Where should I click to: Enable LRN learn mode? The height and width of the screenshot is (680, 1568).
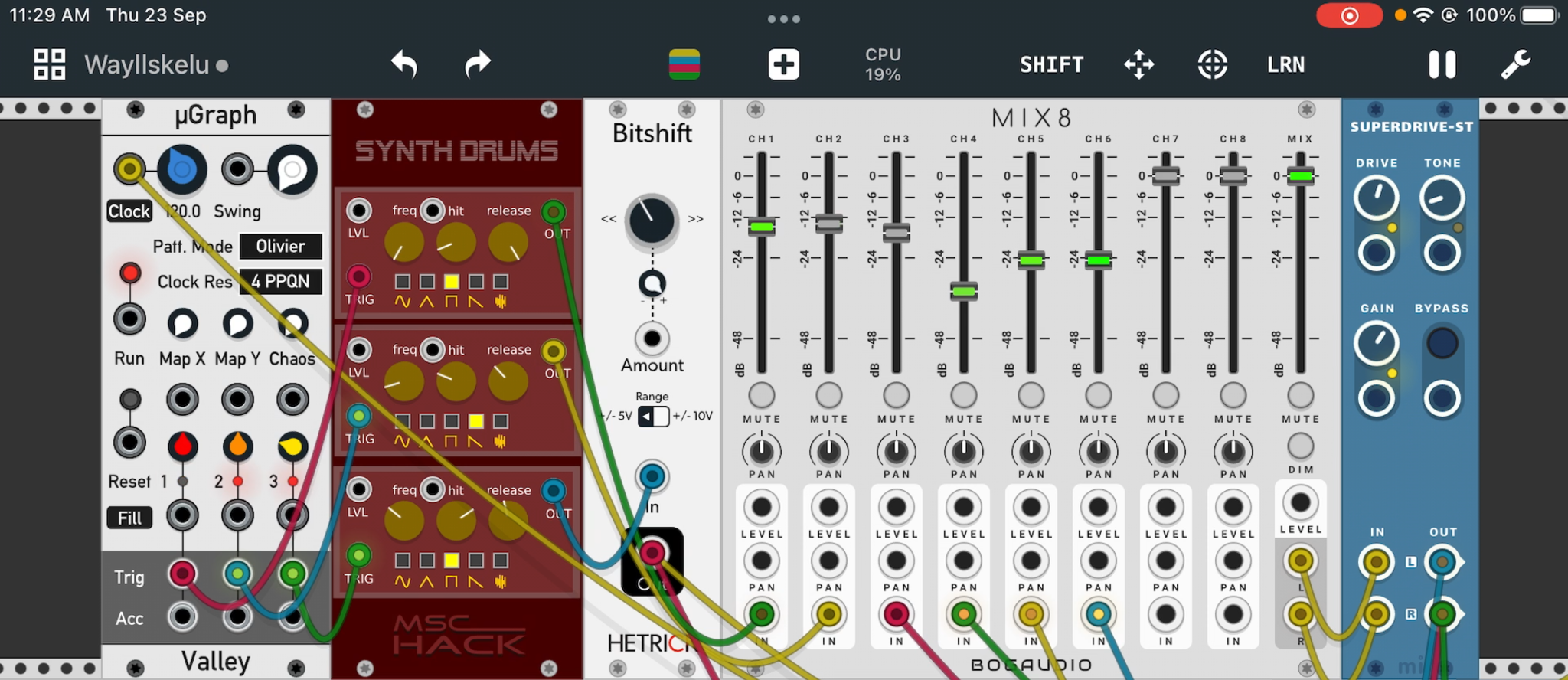[x=1286, y=65]
